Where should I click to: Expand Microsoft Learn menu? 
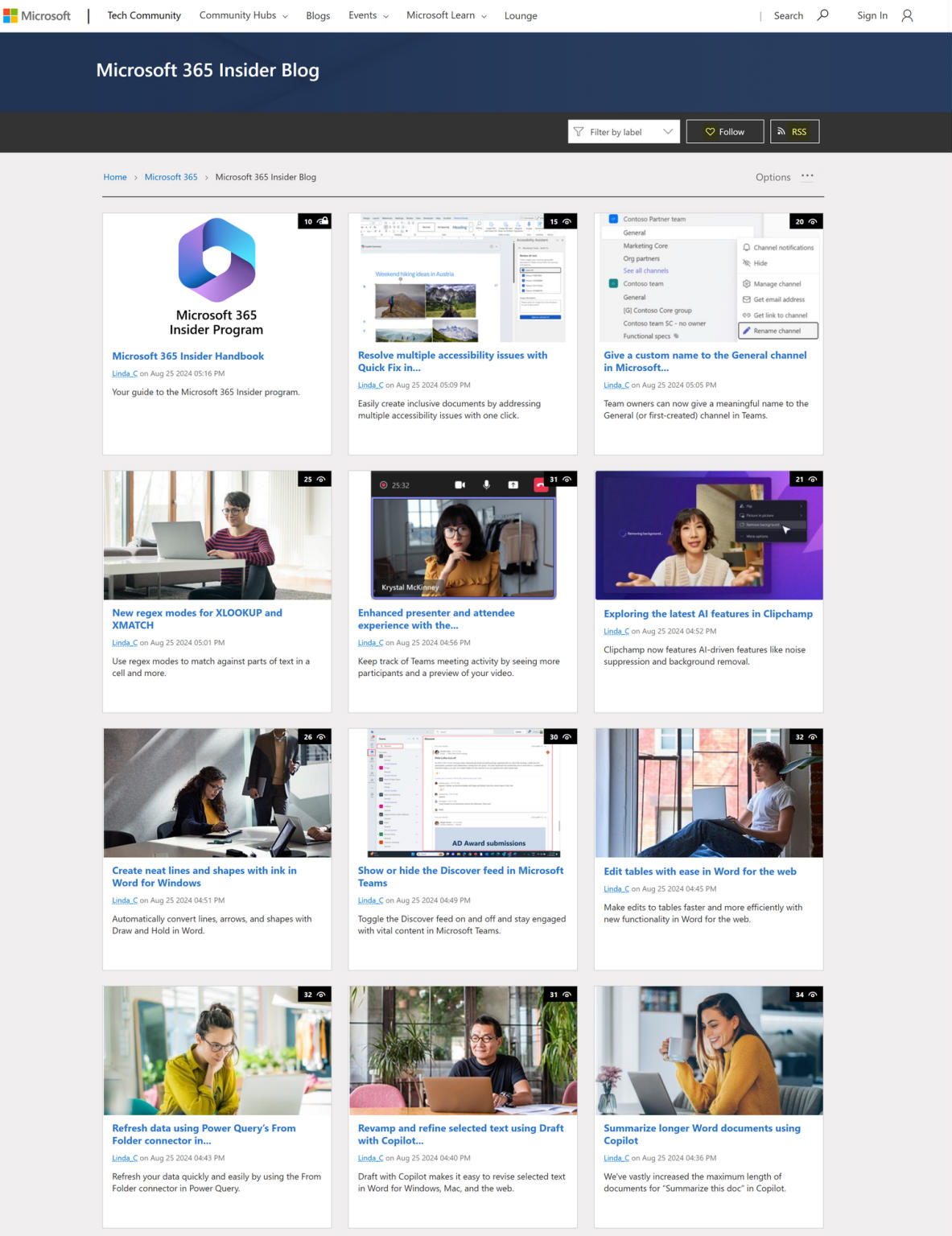point(446,15)
